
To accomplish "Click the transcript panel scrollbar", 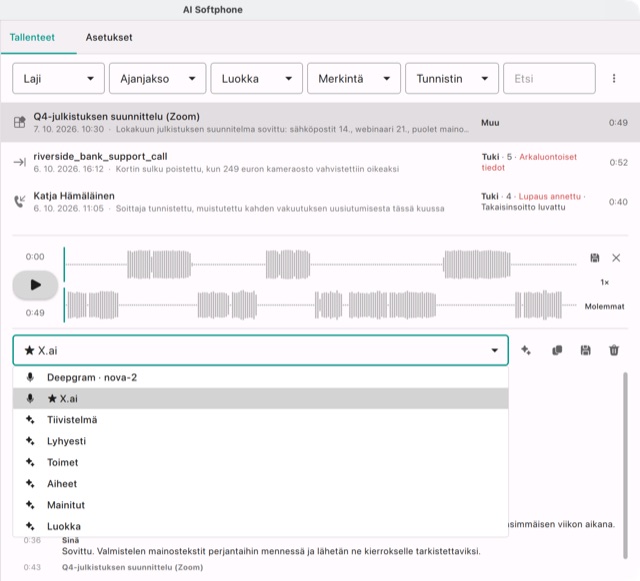I will pyautogui.click(x=625, y=465).
